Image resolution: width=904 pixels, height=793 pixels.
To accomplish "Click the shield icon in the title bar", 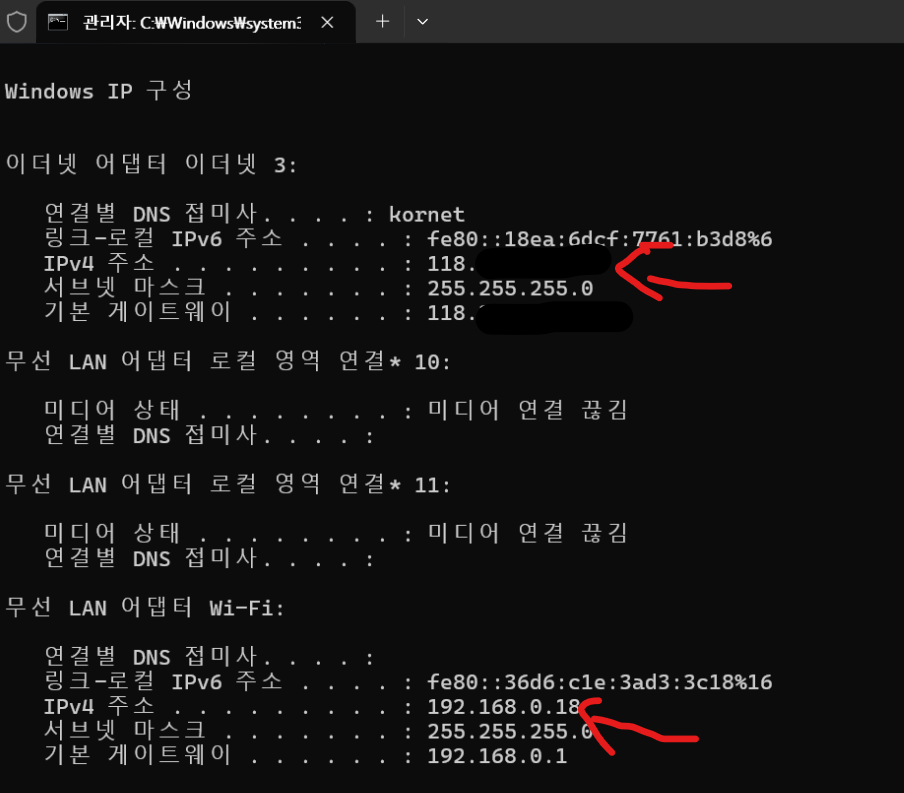I will [x=17, y=22].
